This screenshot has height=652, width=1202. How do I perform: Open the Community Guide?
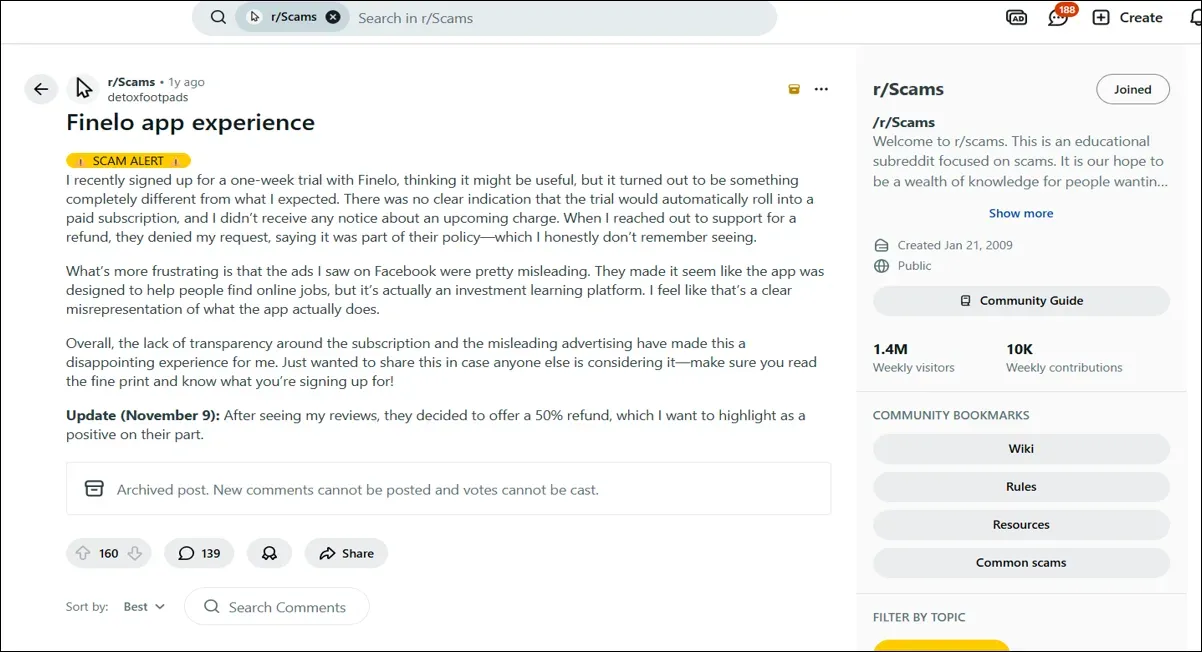(x=1021, y=300)
